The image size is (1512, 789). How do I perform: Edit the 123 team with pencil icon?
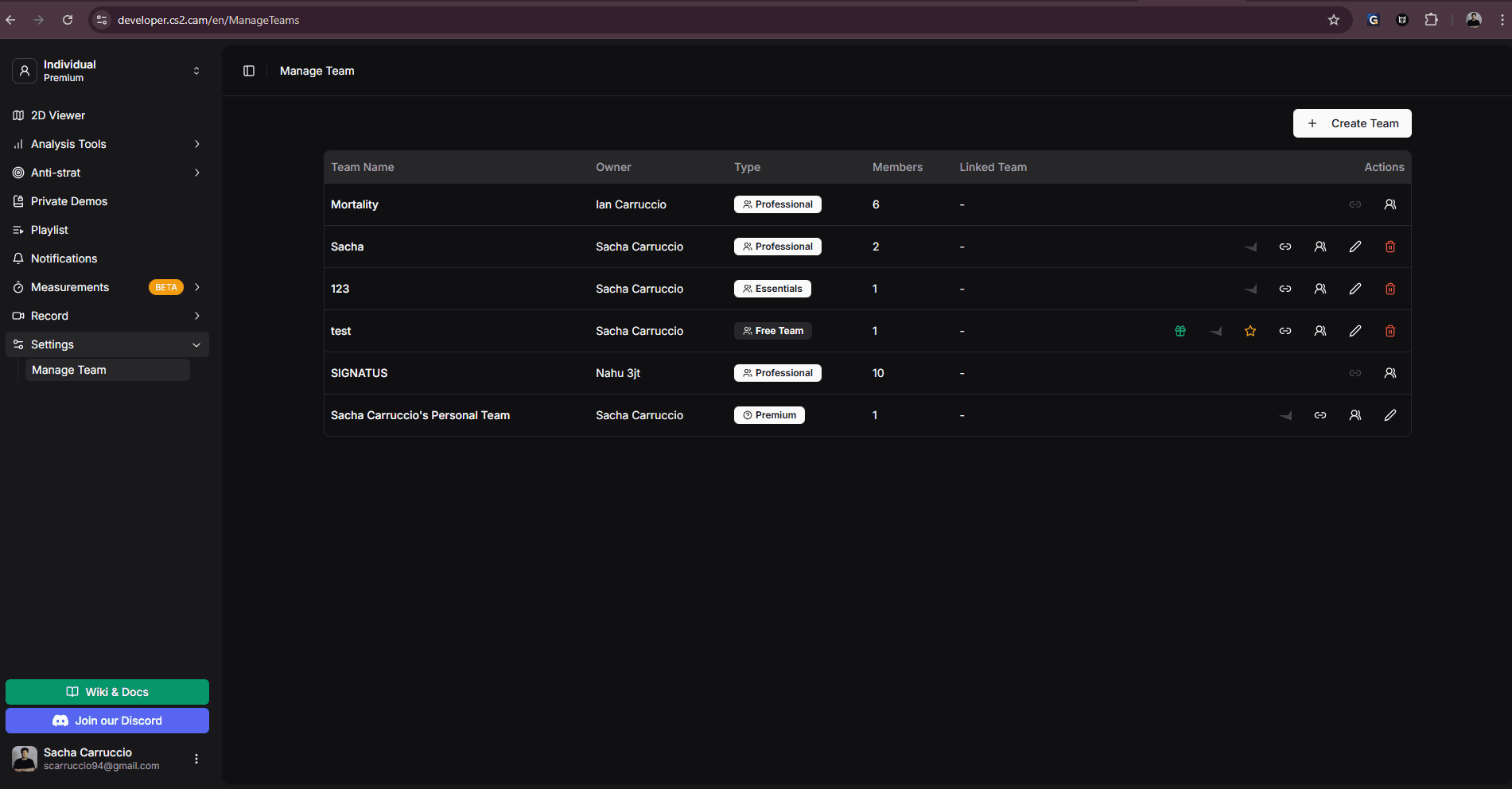click(x=1355, y=289)
